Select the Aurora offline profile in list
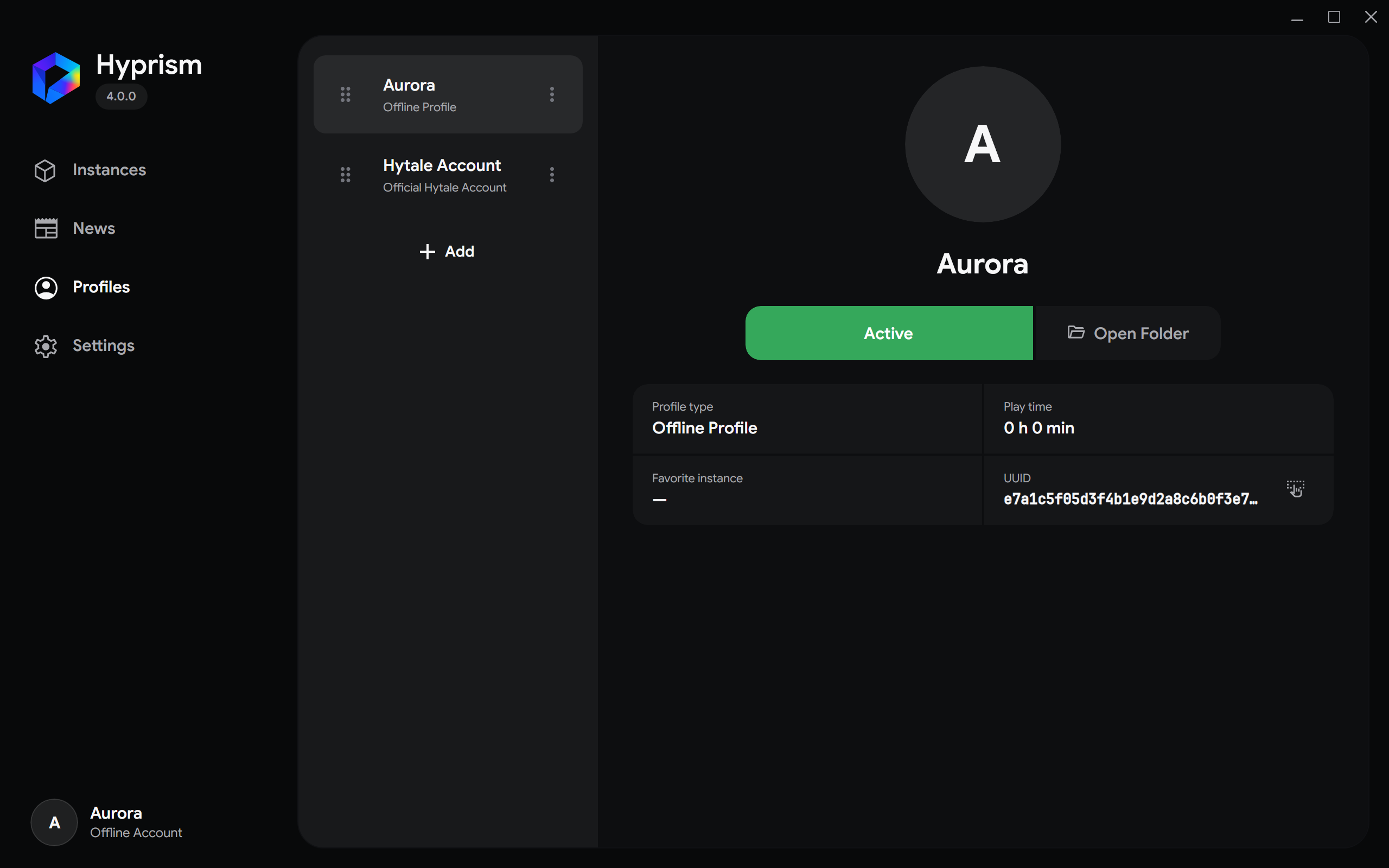This screenshot has height=868, width=1389. coord(448,95)
